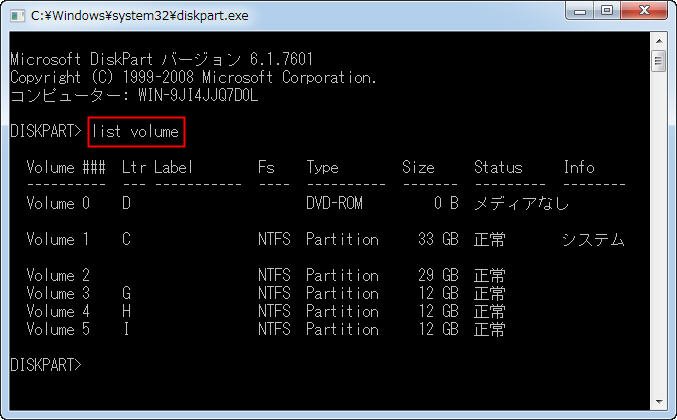The height and width of the screenshot is (420, 677).
Task: Click the bottom empty 'DISKPART>' prompt
Action: [x=46, y=365]
